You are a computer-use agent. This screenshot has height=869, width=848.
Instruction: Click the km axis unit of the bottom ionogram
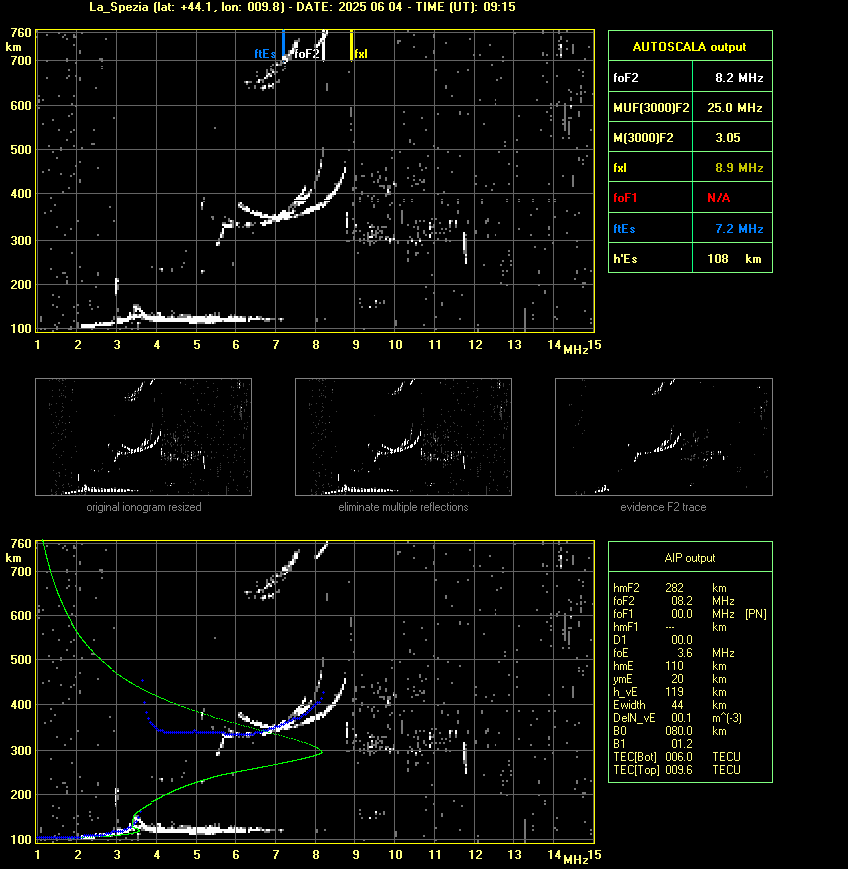[13, 558]
